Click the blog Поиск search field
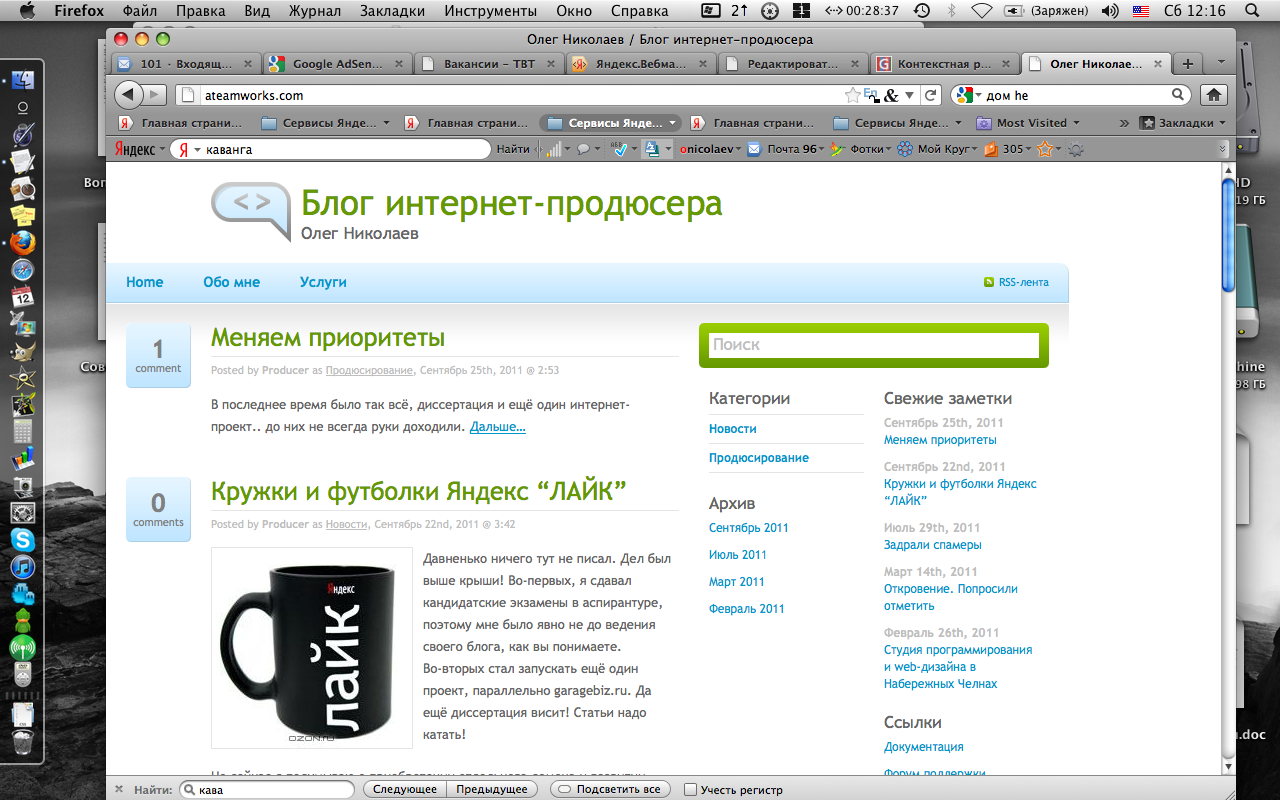 [x=874, y=345]
